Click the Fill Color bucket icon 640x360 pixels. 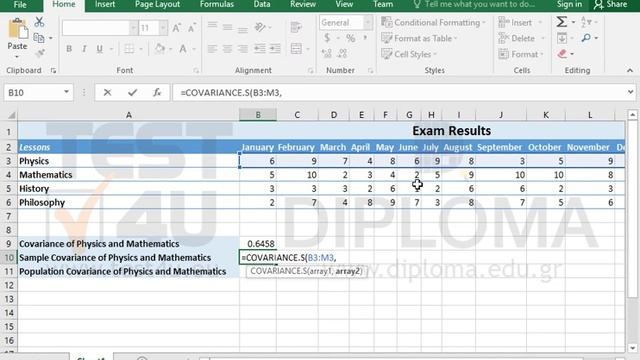tap(160, 49)
